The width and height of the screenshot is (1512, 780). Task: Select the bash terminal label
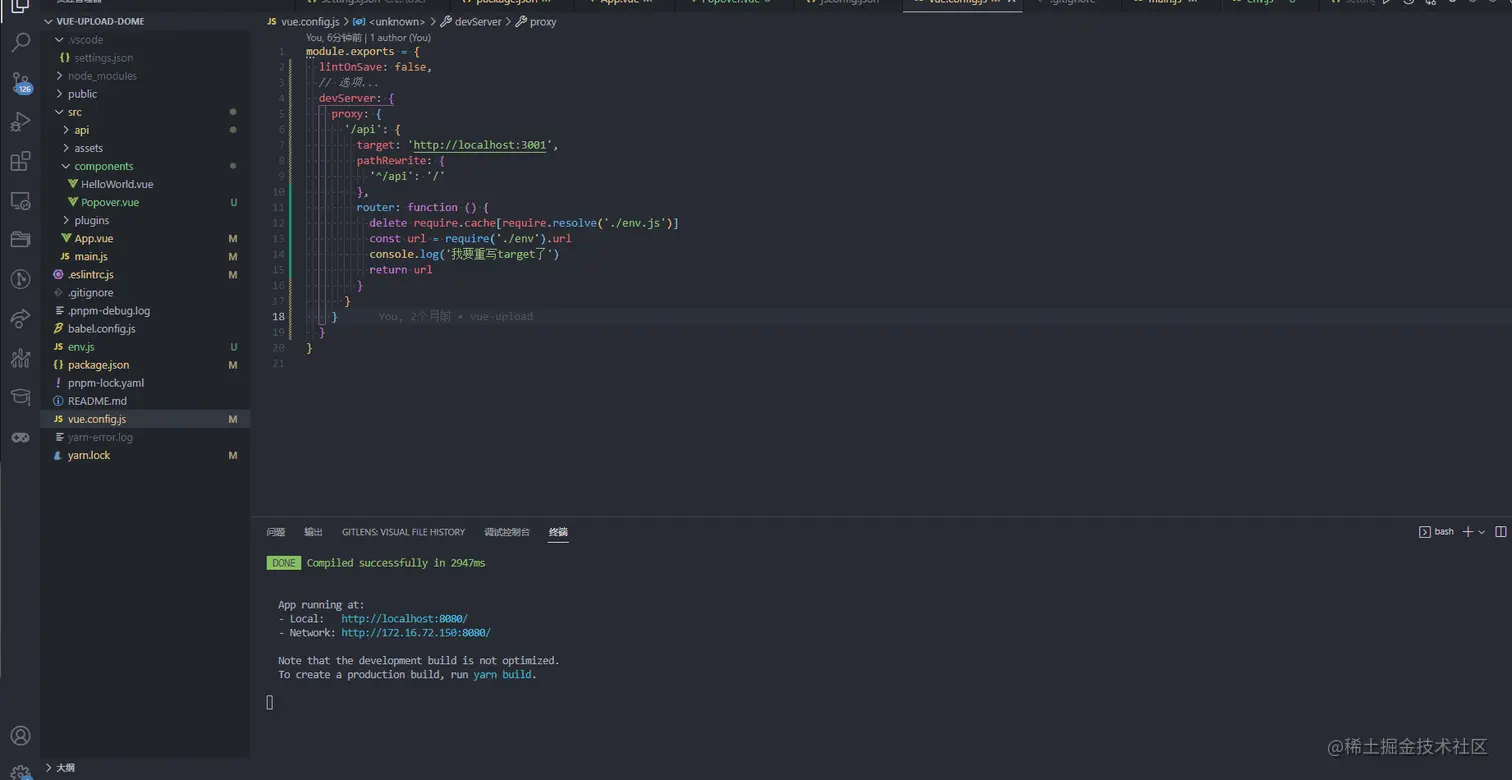[1436, 532]
